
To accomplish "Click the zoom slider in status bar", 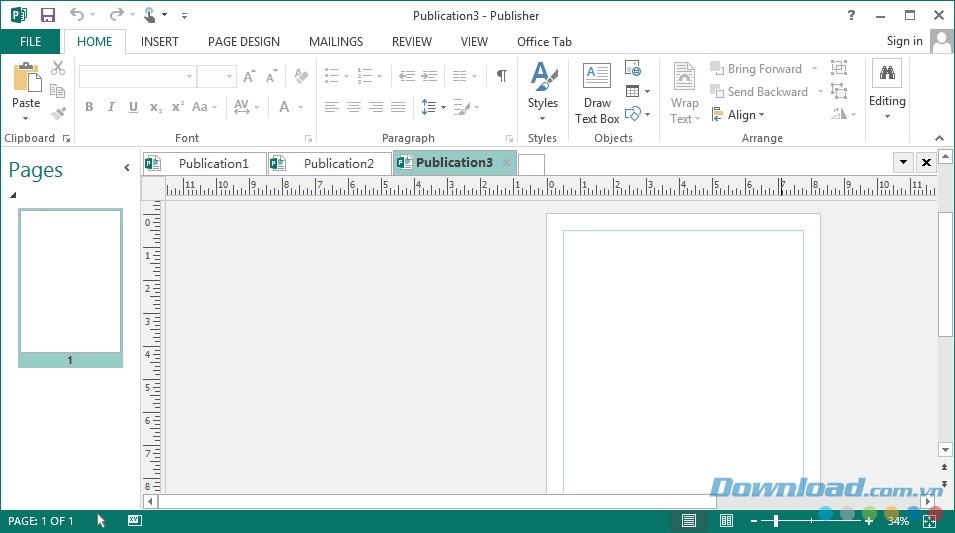I will pos(820,521).
